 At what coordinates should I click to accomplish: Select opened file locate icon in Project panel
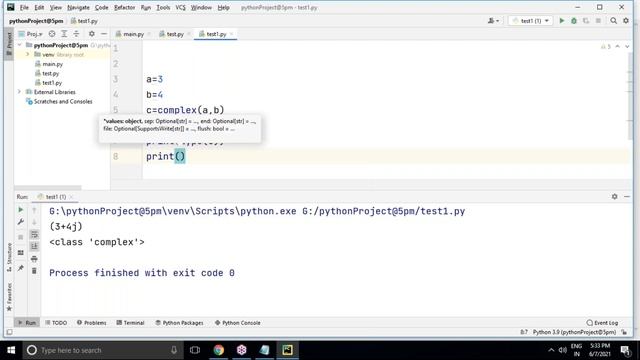point(52,34)
